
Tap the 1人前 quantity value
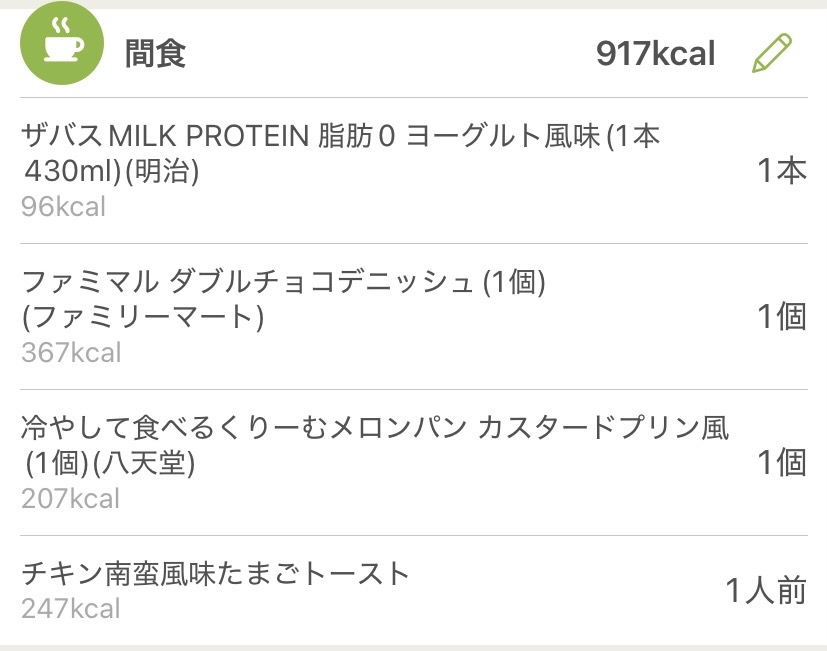click(x=765, y=591)
